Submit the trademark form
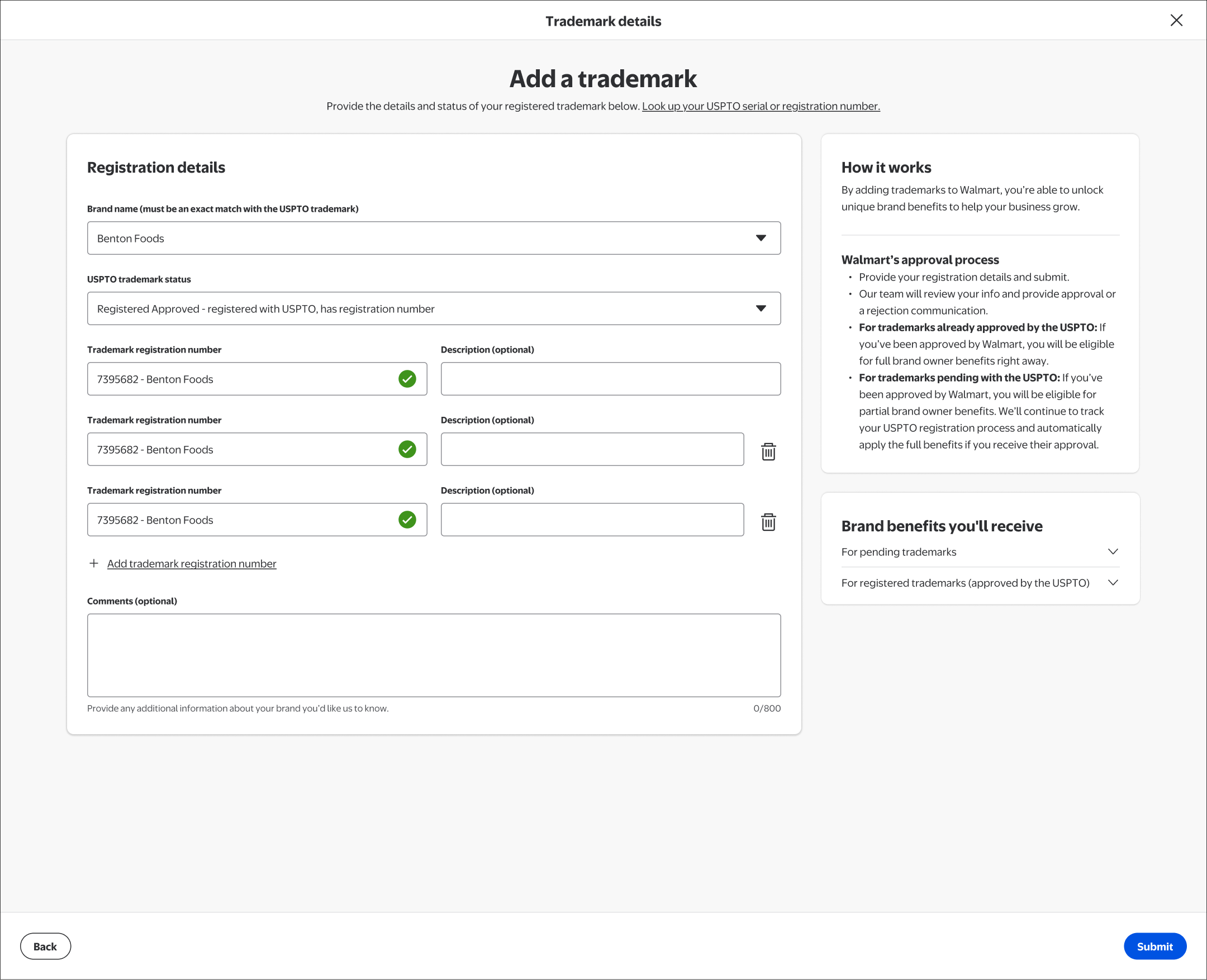Screen dimensions: 1207x980 [x=1154, y=946]
